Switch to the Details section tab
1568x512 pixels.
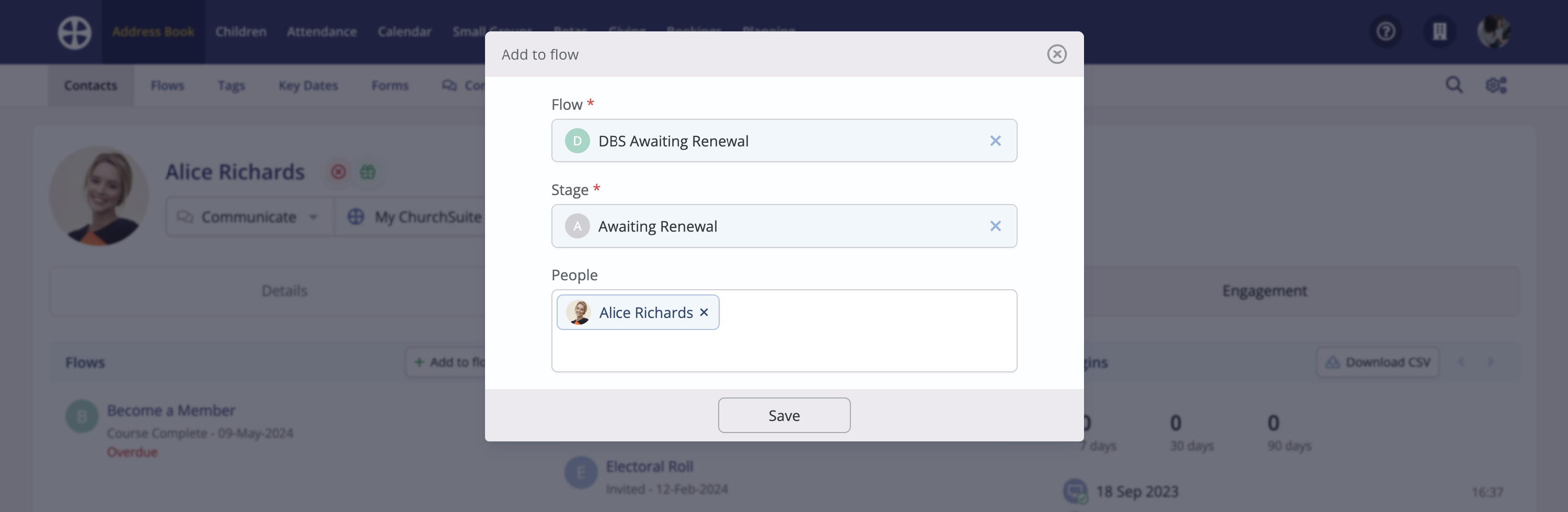pyautogui.click(x=284, y=291)
